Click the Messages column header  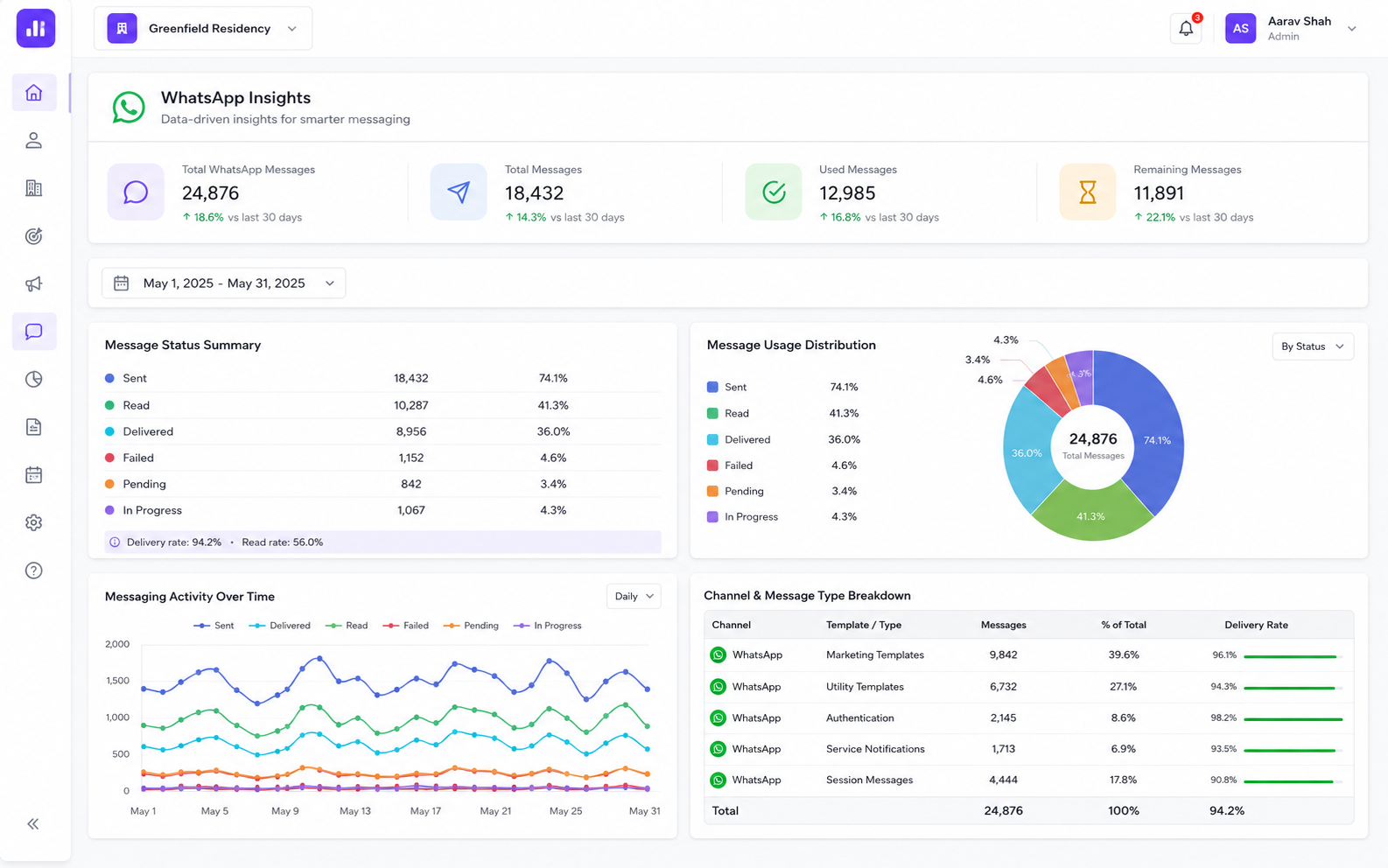(1003, 625)
